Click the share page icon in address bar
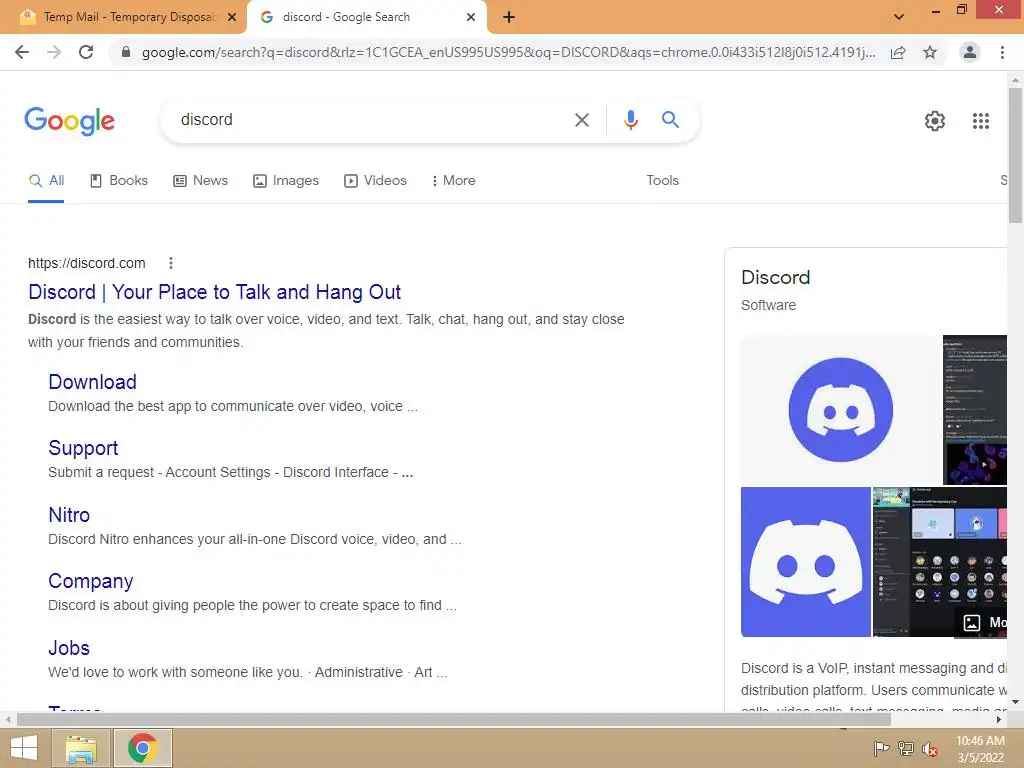The height and width of the screenshot is (768, 1024). pyautogui.click(x=898, y=52)
